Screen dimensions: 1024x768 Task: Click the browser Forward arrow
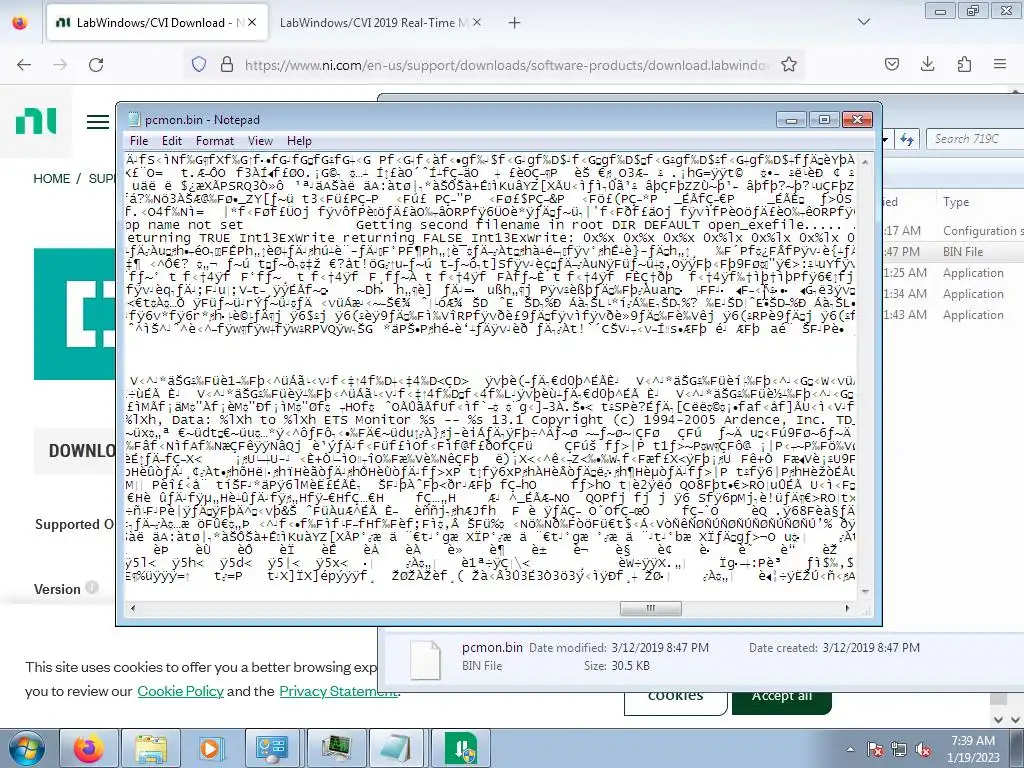click(60, 65)
